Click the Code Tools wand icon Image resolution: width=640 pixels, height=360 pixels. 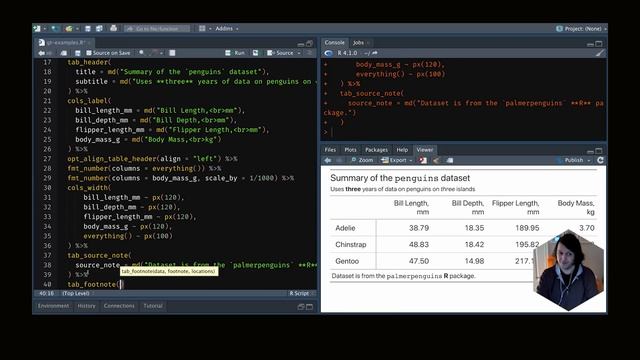(154, 53)
